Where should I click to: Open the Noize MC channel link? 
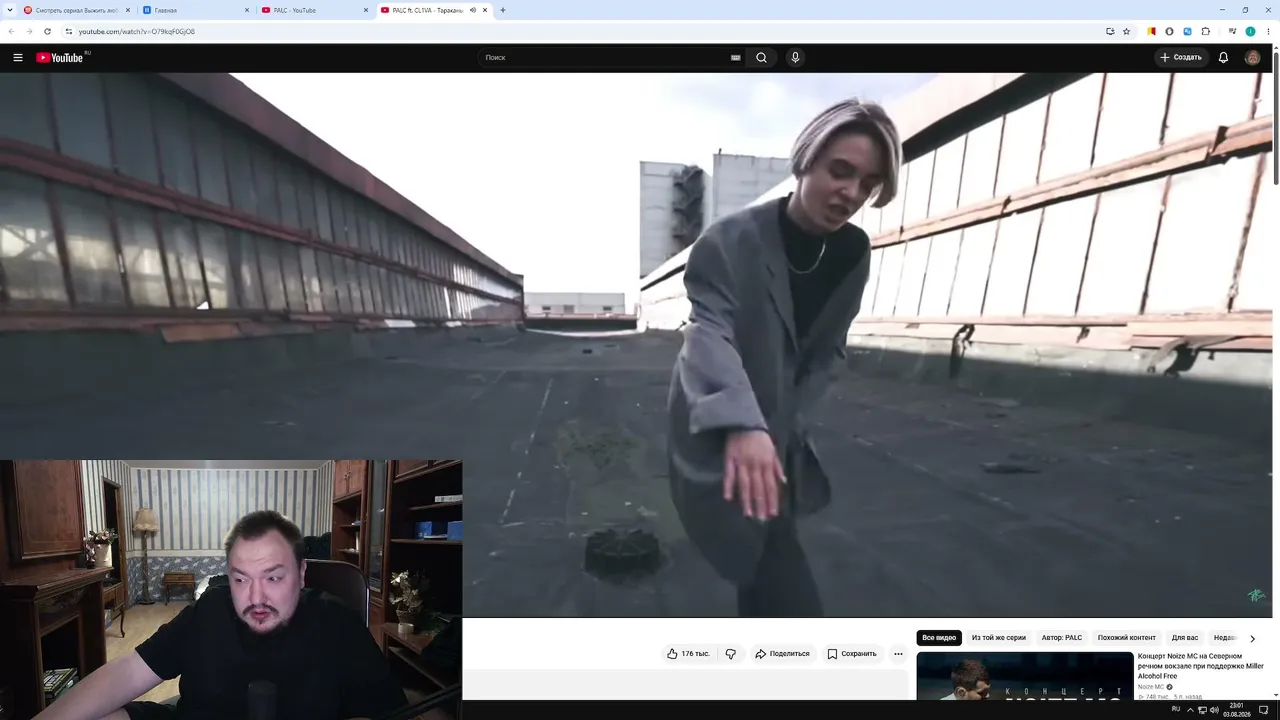click(x=1151, y=687)
